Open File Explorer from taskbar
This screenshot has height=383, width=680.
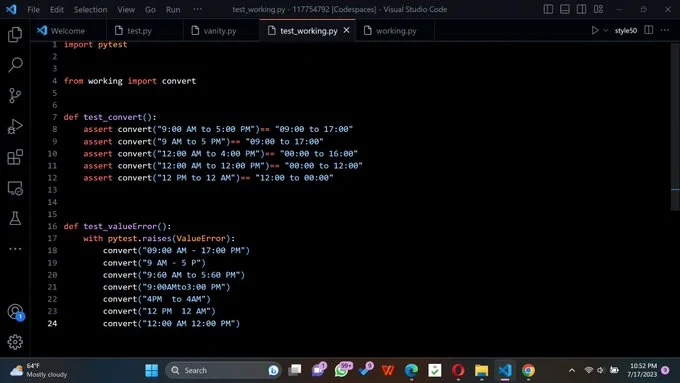(x=481, y=370)
